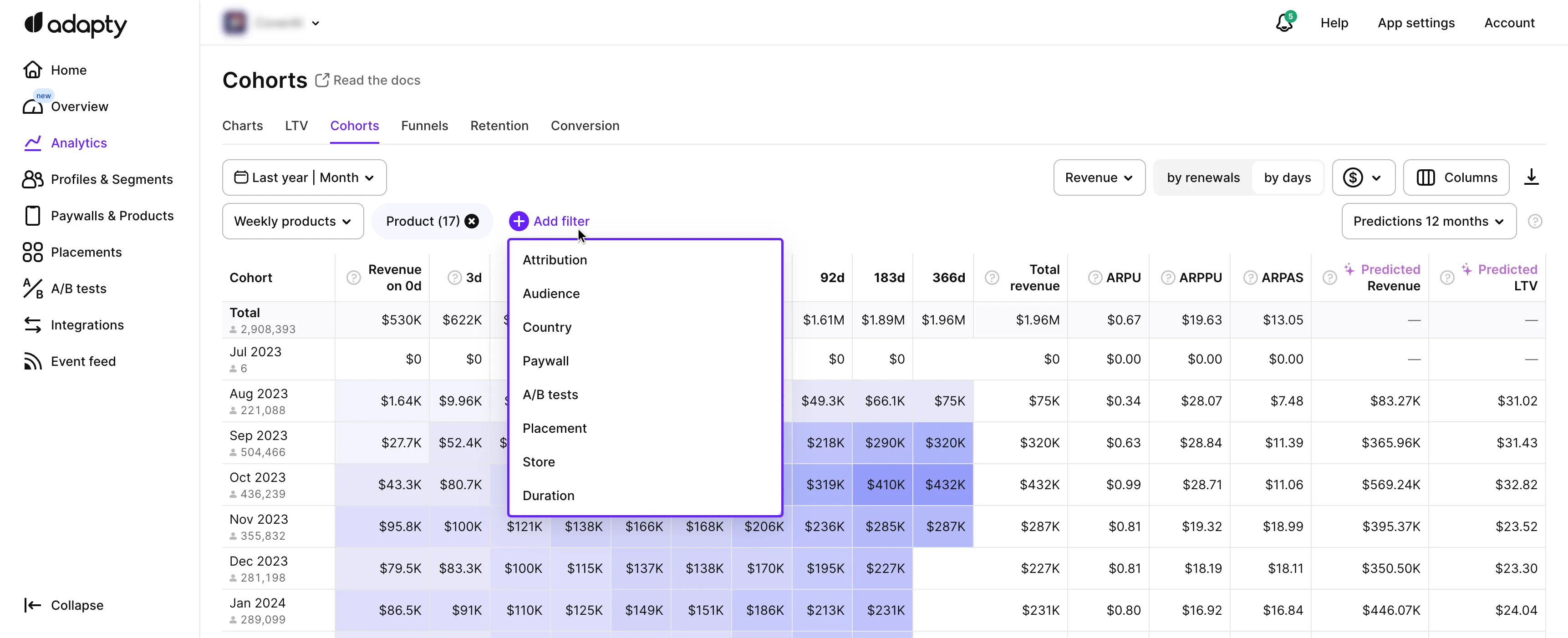
Task: Switch to the Funnels tab
Action: point(424,126)
